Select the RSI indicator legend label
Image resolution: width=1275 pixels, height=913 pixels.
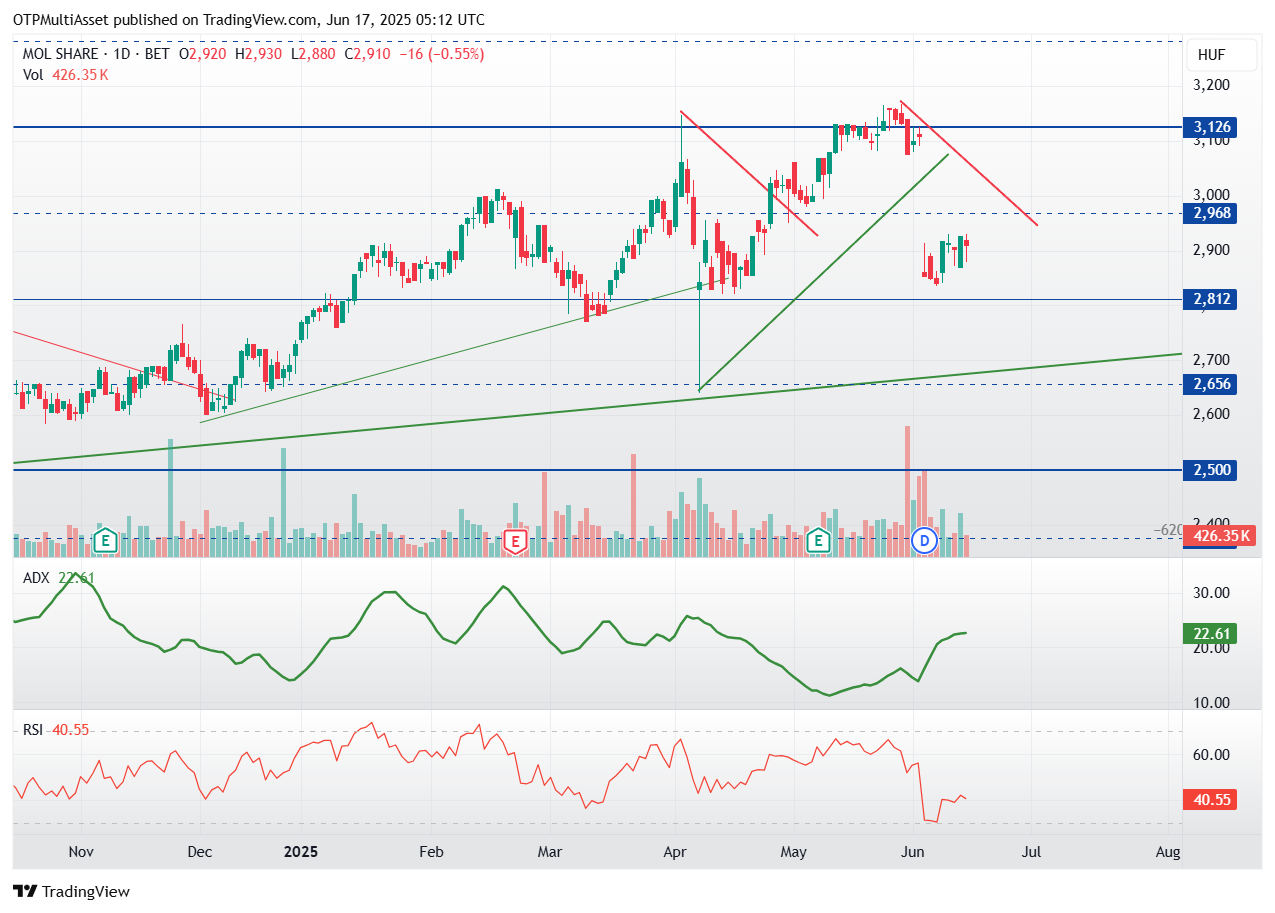pos(34,730)
